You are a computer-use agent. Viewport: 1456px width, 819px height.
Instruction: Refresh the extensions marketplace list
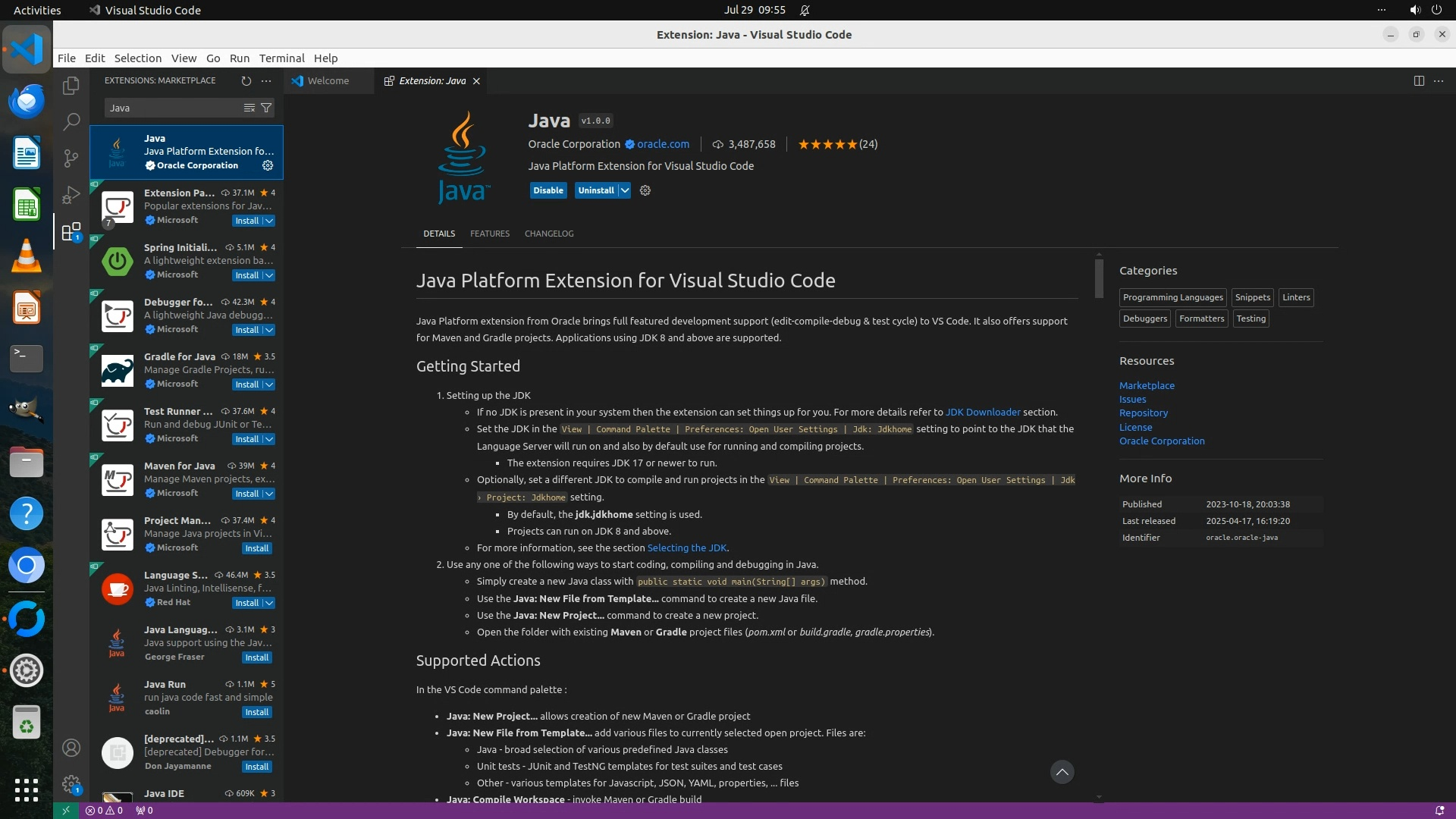coord(246,80)
